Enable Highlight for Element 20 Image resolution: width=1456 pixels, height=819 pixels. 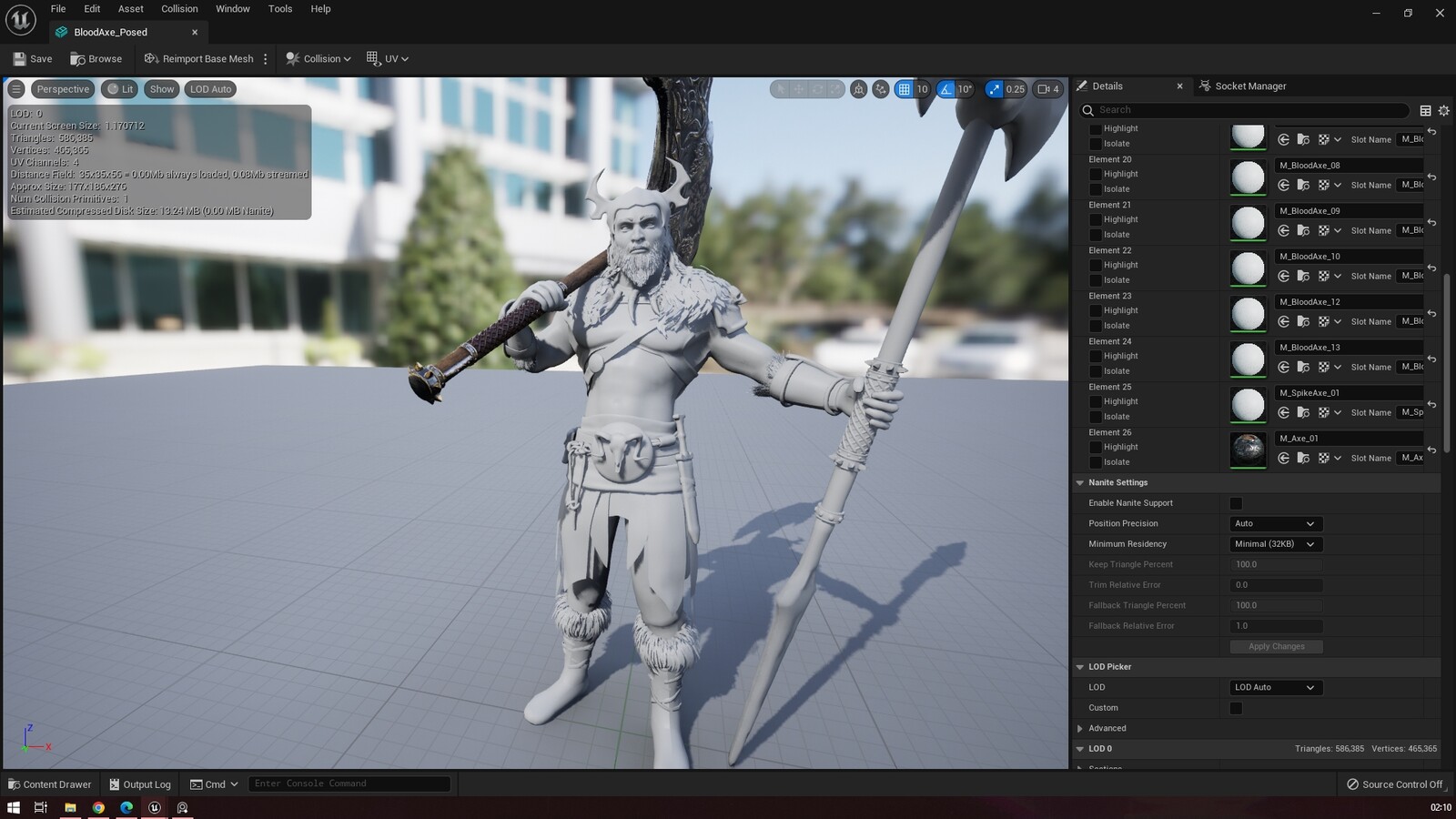[x=1096, y=175]
